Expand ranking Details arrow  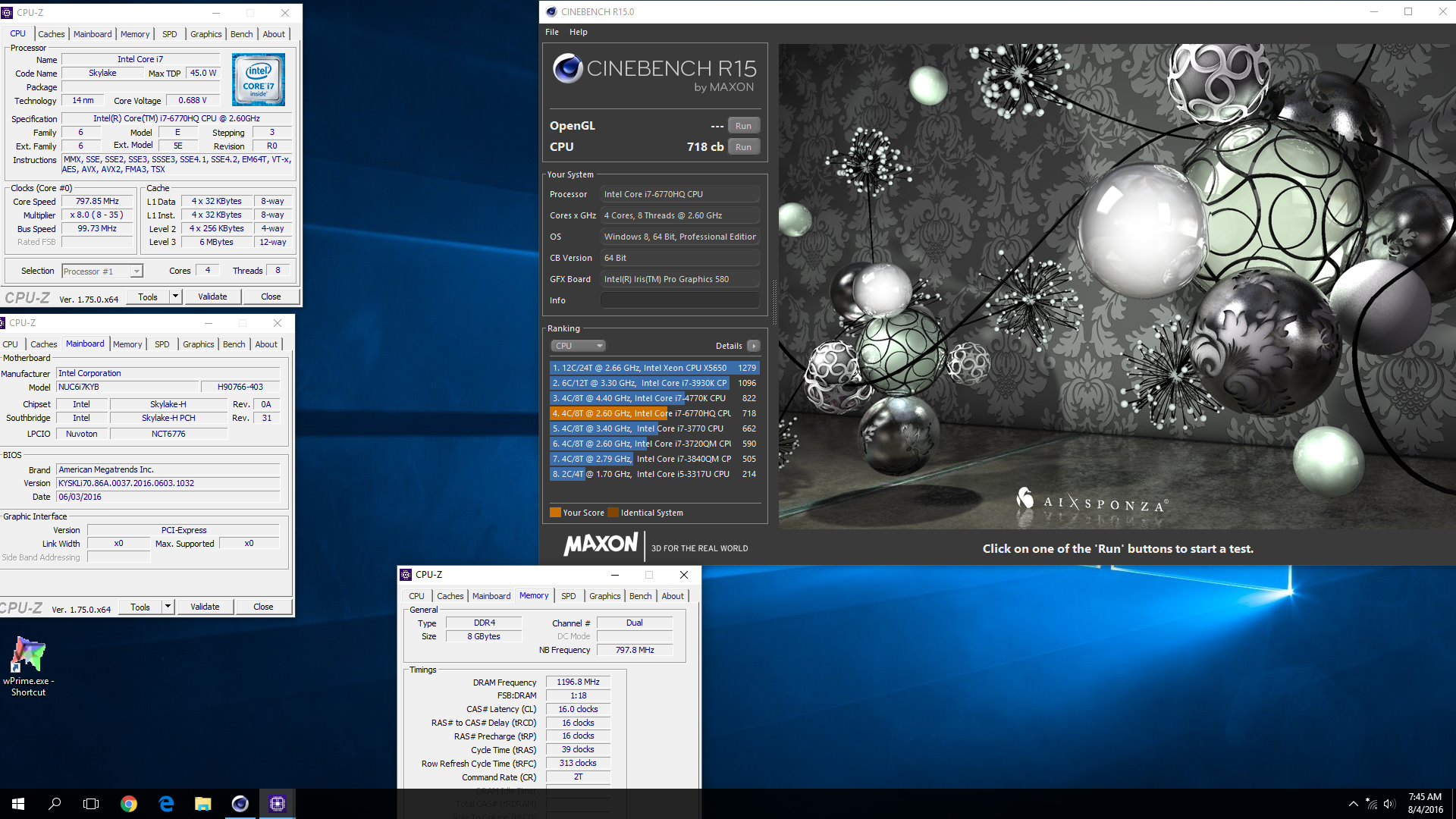click(x=753, y=346)
